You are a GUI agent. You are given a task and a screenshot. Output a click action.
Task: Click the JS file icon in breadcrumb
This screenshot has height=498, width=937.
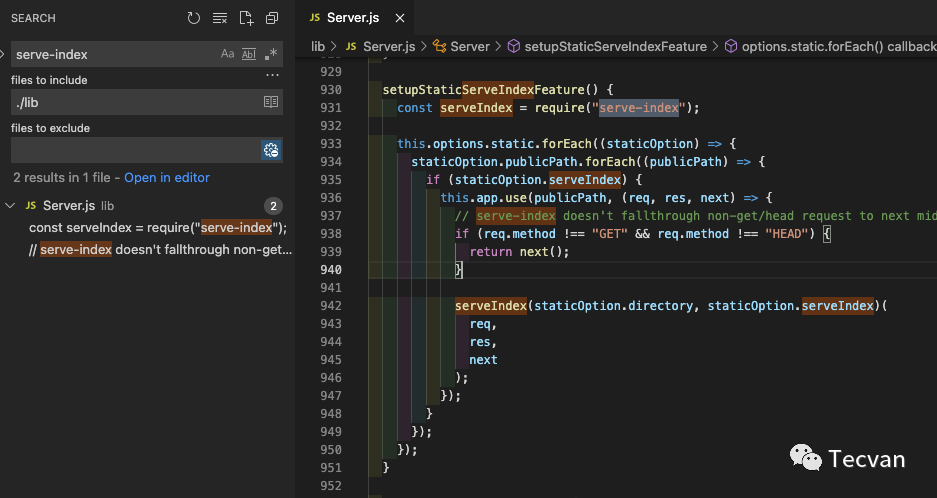tap(351, 47)
